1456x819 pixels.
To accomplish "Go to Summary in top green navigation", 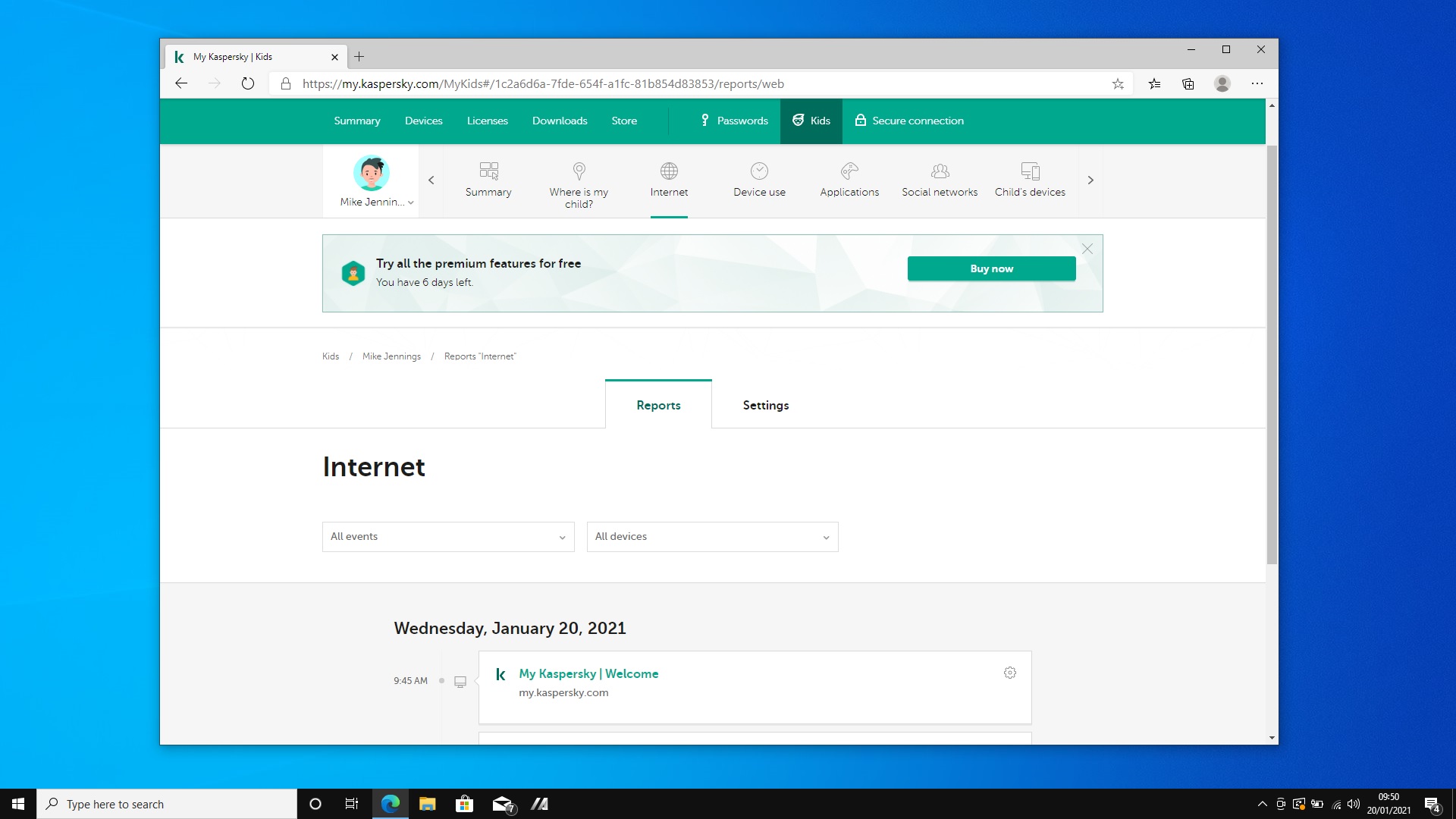I will (x=357, y=121).
